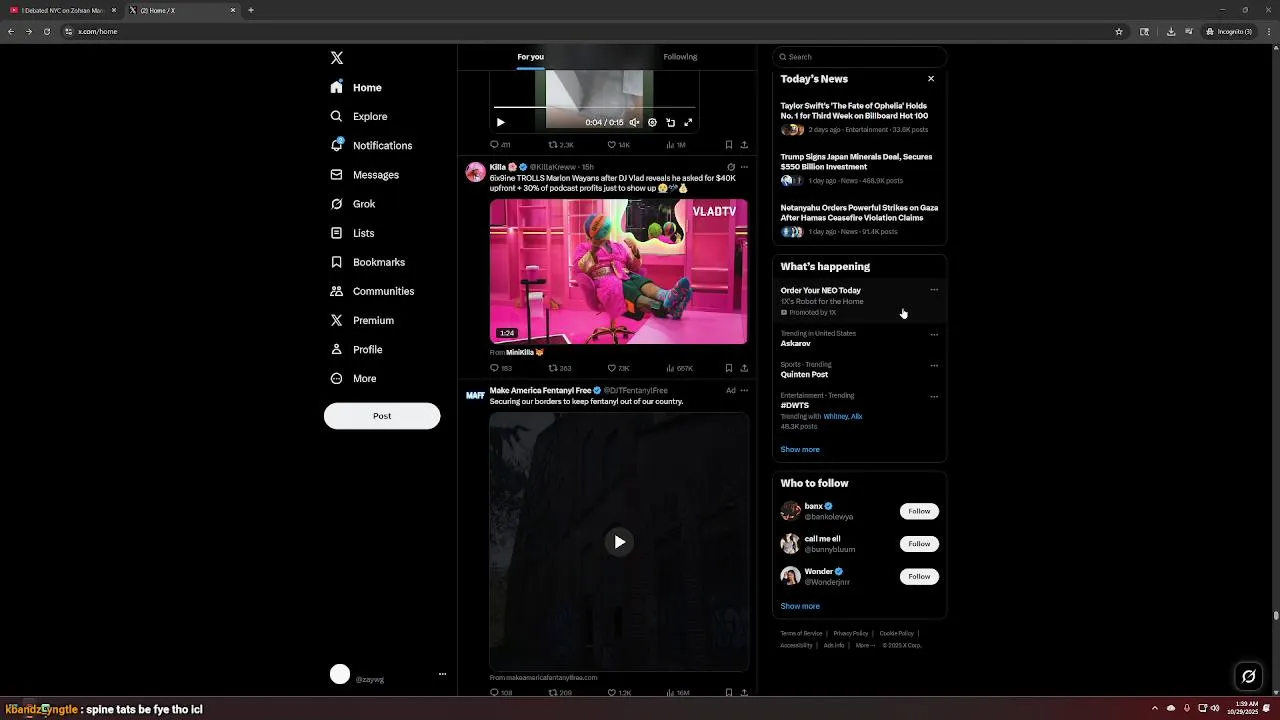This screenshot has width=1280, height=720.
Task: Seek the top video's progress bar
Action: coord(594,107)
